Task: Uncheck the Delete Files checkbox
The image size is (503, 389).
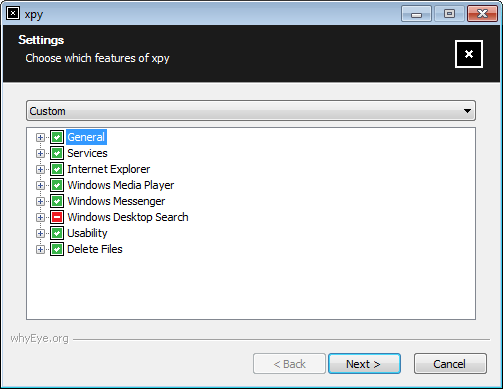Action: [x=57, y=249]
